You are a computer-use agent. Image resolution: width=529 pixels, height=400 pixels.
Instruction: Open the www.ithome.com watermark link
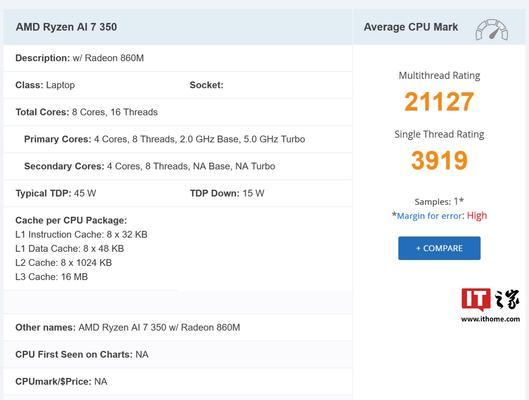tap(490, 319)
